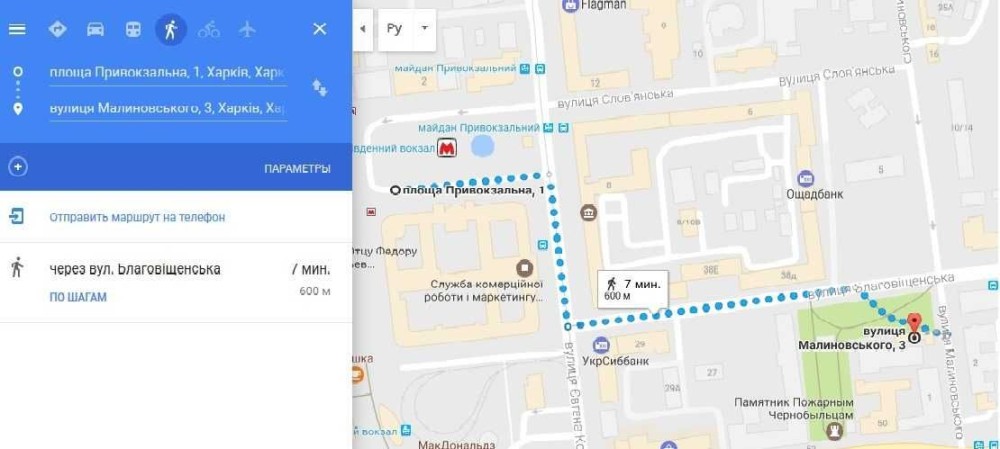This screenshot has height=449, width=1000.
Task: Select best travel mode directions icon
Action: (57, 29)
